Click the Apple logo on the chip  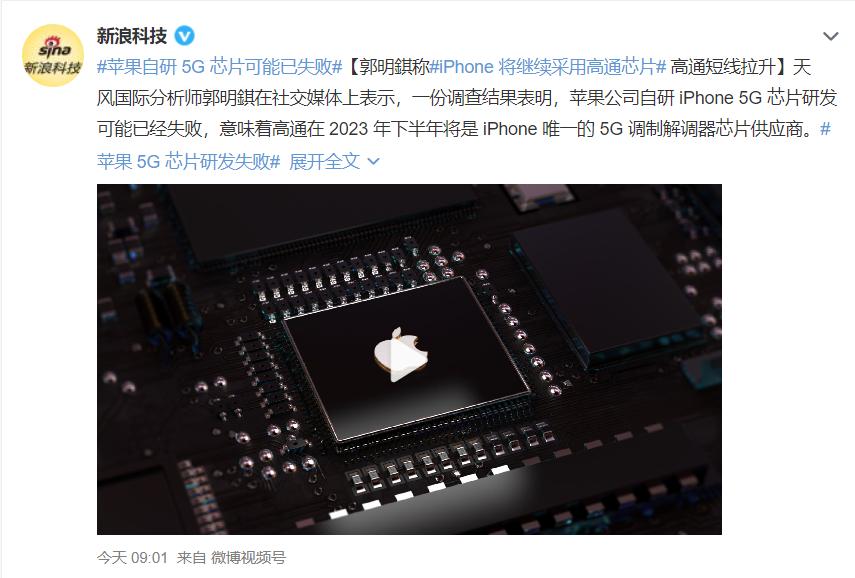[x=401, y=354]
